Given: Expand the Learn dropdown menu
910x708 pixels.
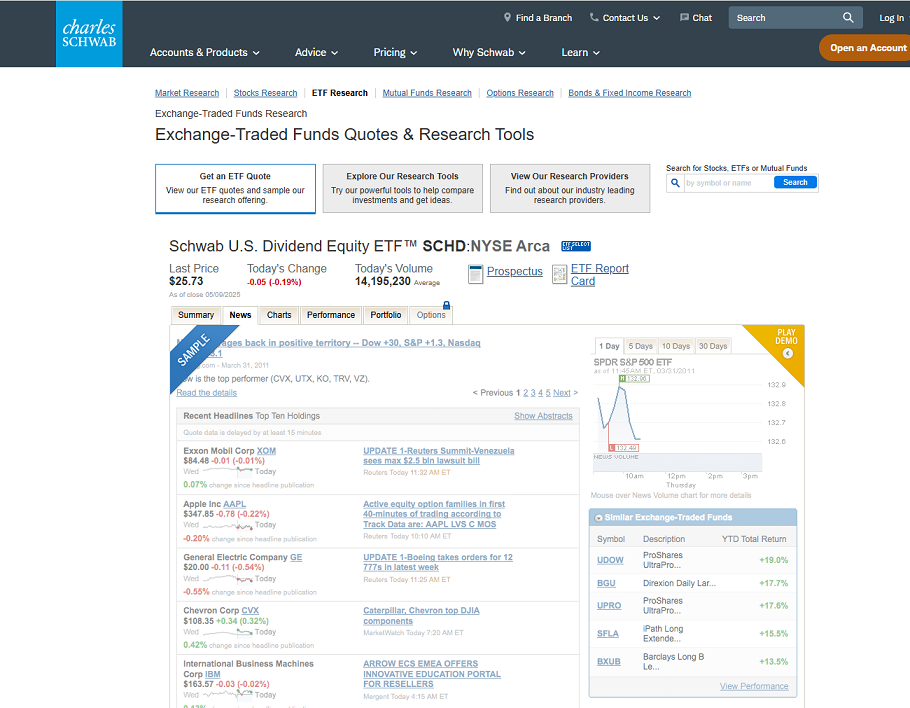Looking at the screenshot, I should coord(580,52).
